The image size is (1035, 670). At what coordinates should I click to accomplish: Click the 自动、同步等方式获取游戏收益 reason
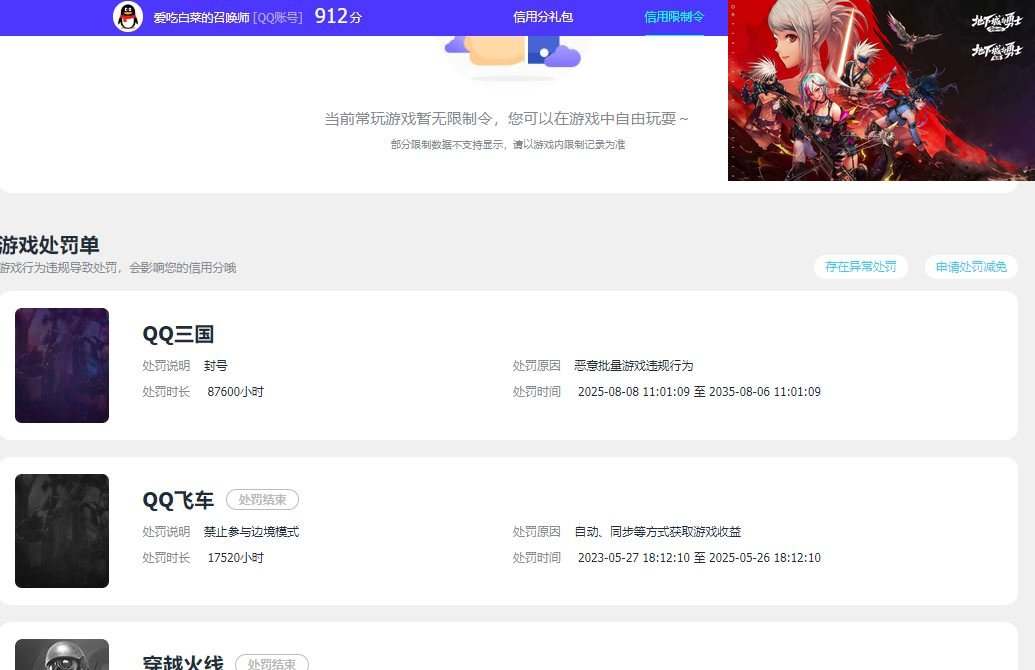point(657,531)
